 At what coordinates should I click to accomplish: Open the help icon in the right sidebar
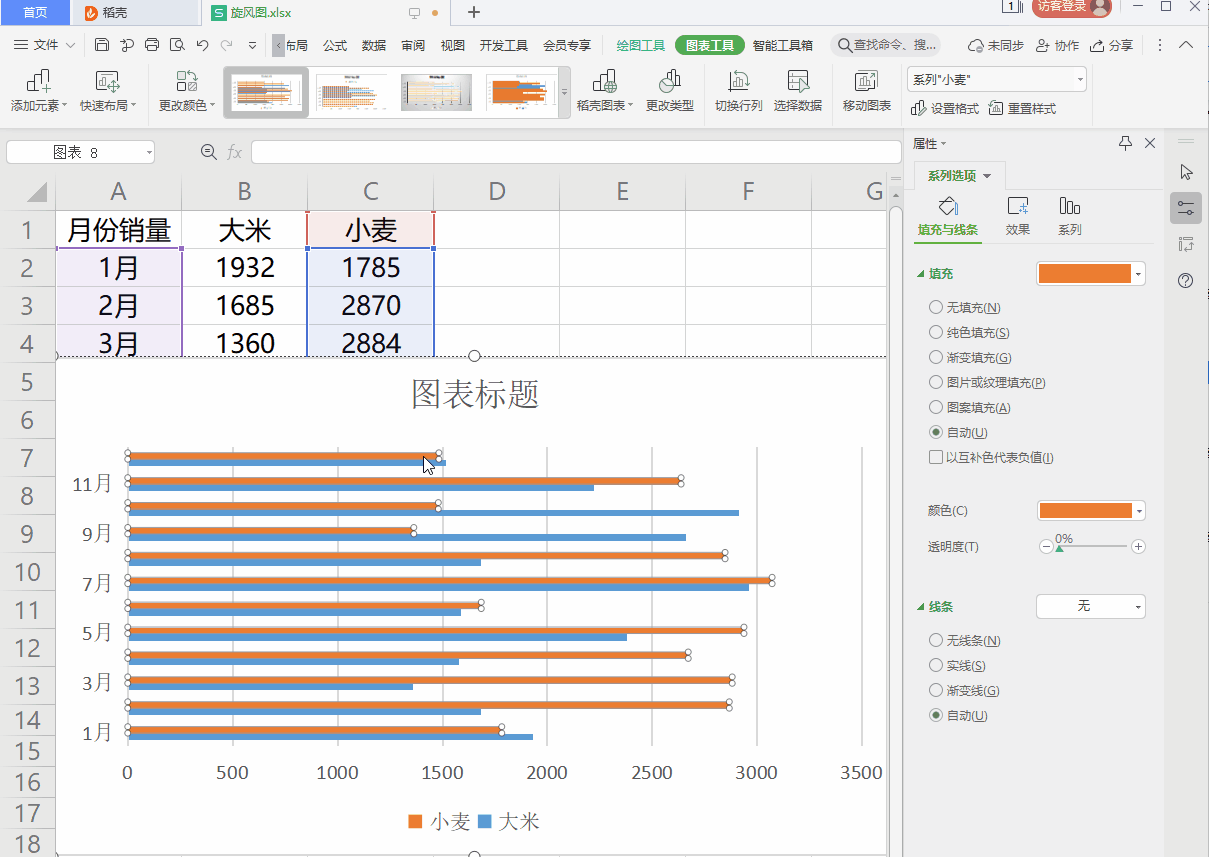click(x=1186, y=280)
